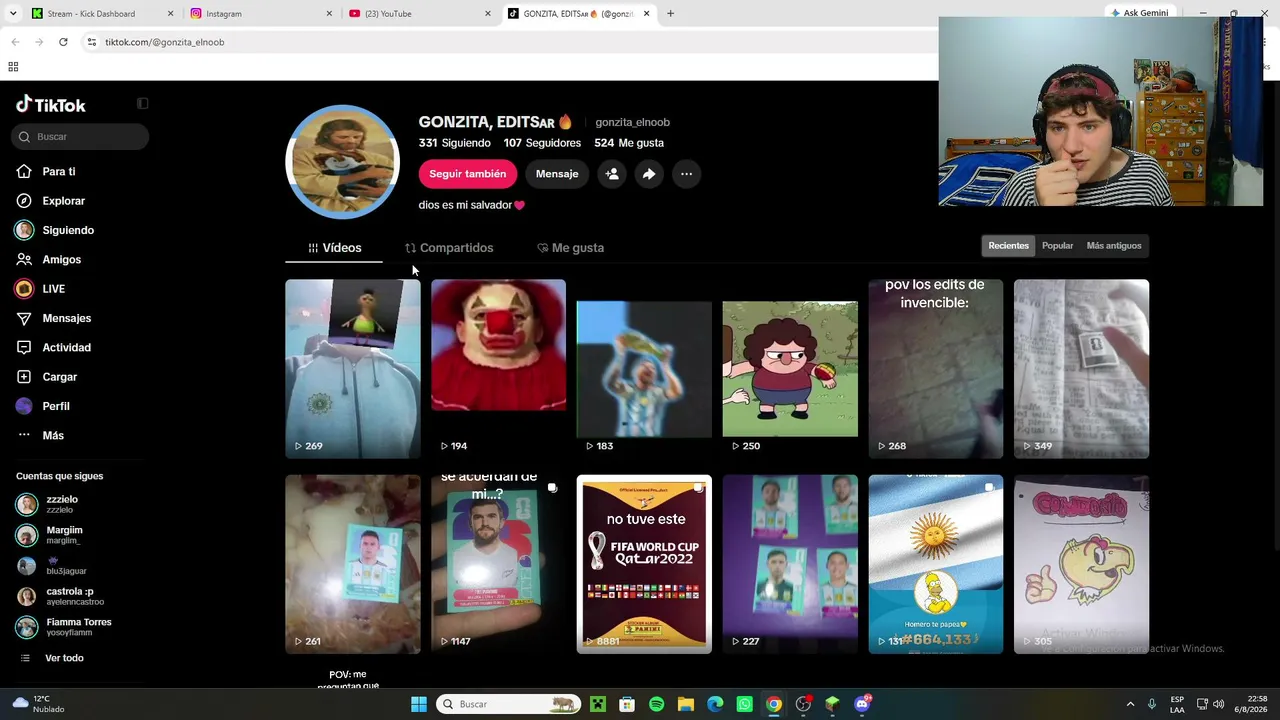Open the video with 349 views
The width and height of the screenshot is (1280, 720).
tap(1081, 369)
